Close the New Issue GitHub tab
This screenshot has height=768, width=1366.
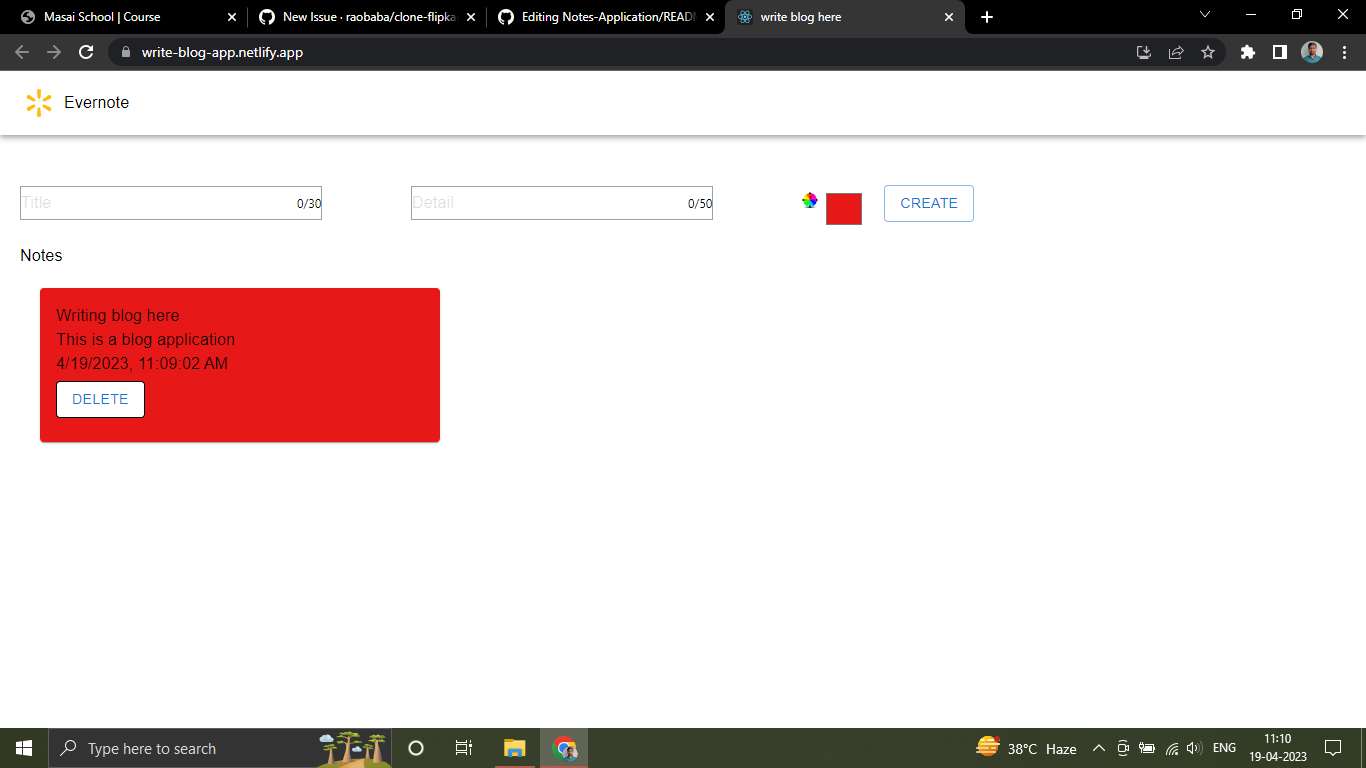click(x=471, y=17)
